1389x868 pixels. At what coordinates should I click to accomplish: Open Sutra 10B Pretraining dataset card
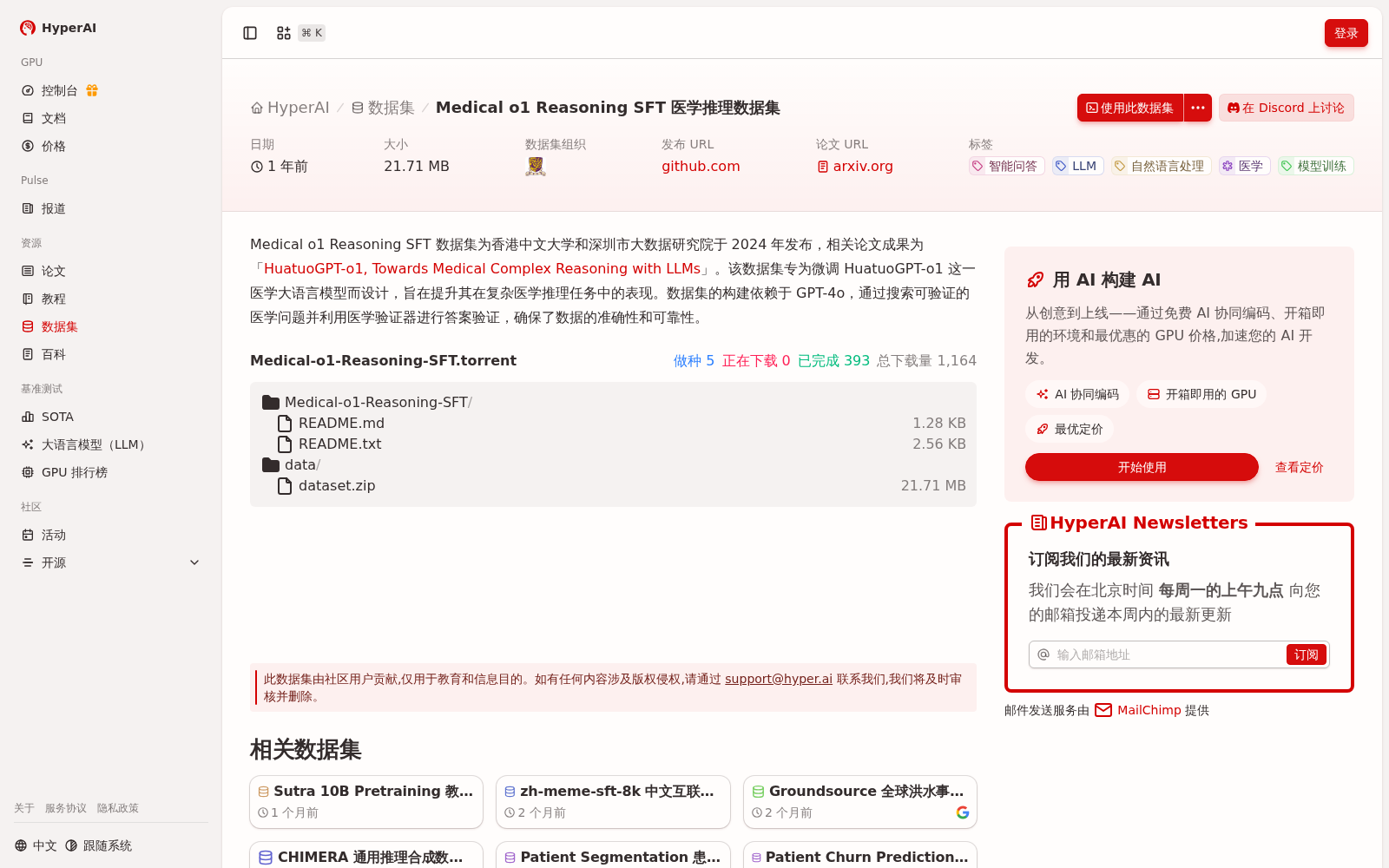coord(366,802)
